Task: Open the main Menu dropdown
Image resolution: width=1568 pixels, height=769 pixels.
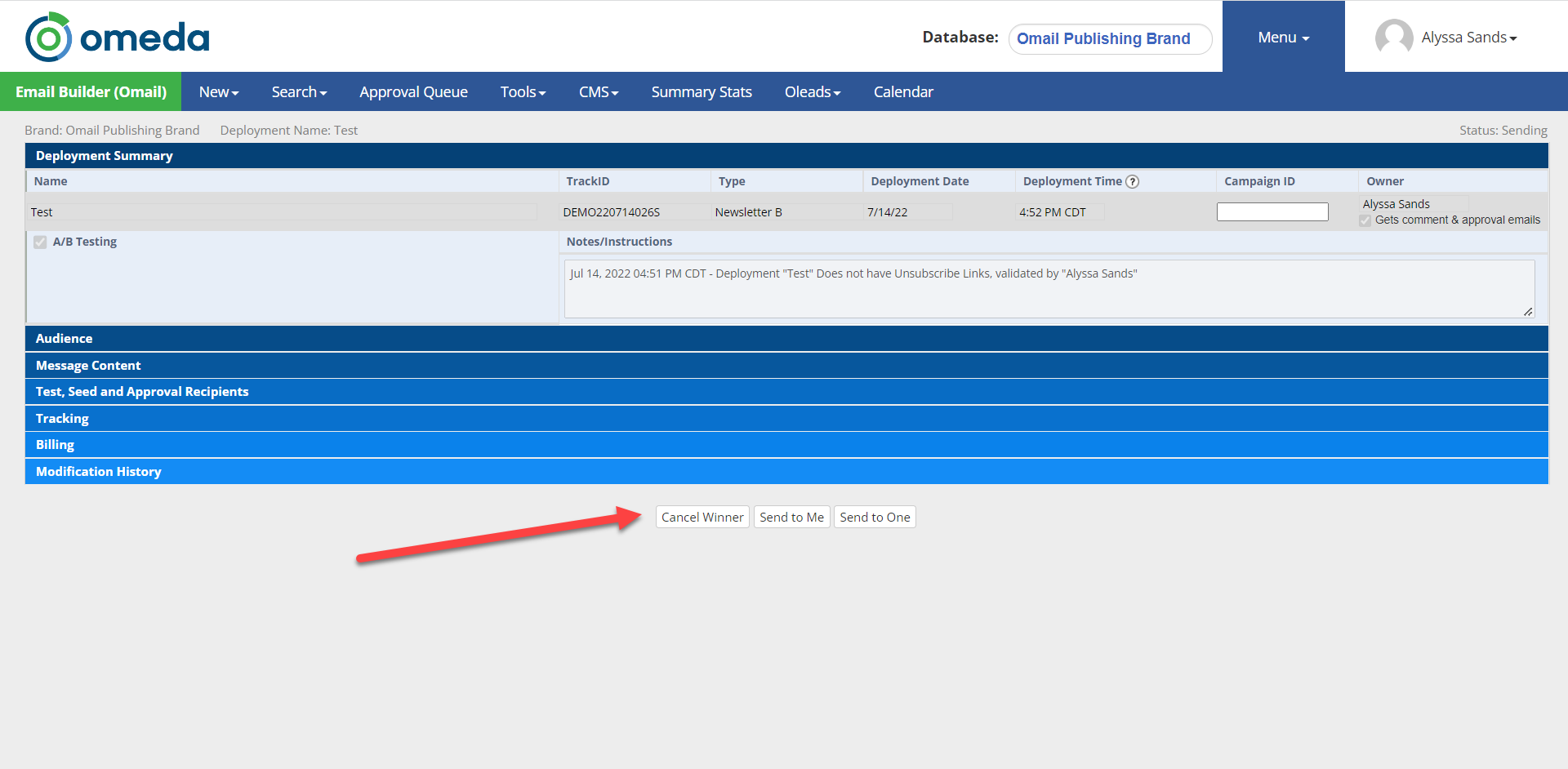Action: click(x=1283, y=38)
